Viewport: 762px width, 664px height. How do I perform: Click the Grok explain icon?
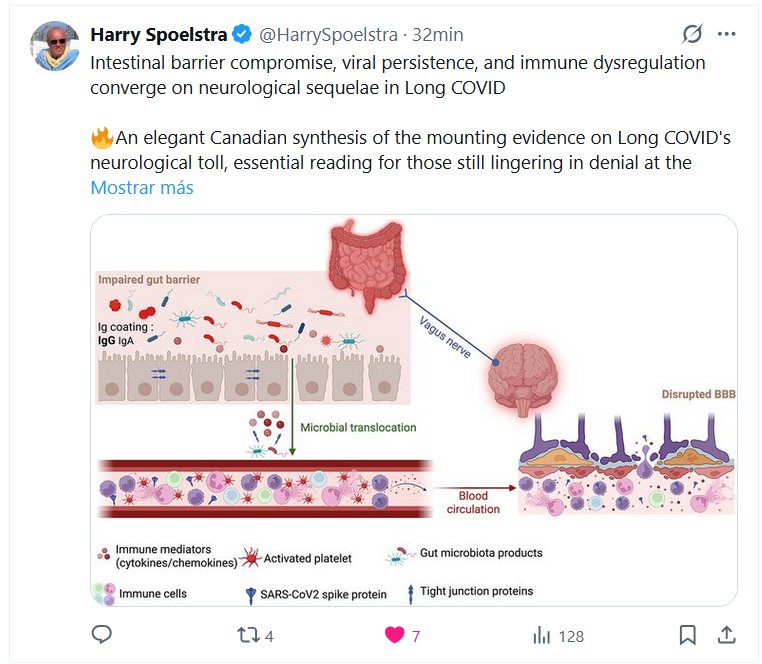coord(692,34)
